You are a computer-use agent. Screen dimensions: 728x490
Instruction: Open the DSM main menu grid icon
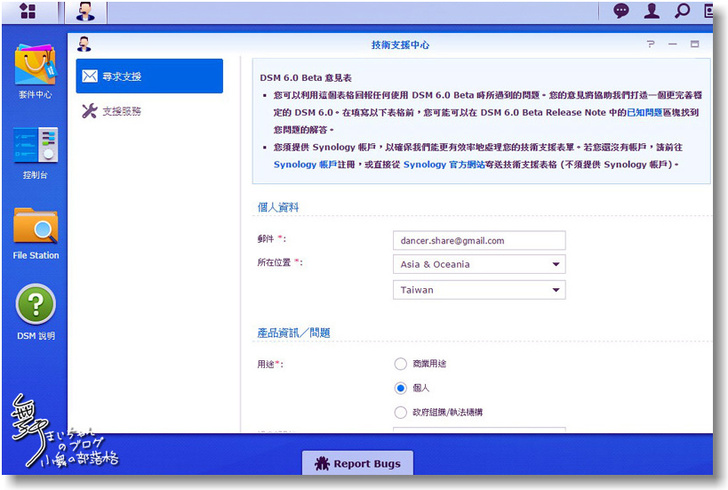click(x=28, y=11)
